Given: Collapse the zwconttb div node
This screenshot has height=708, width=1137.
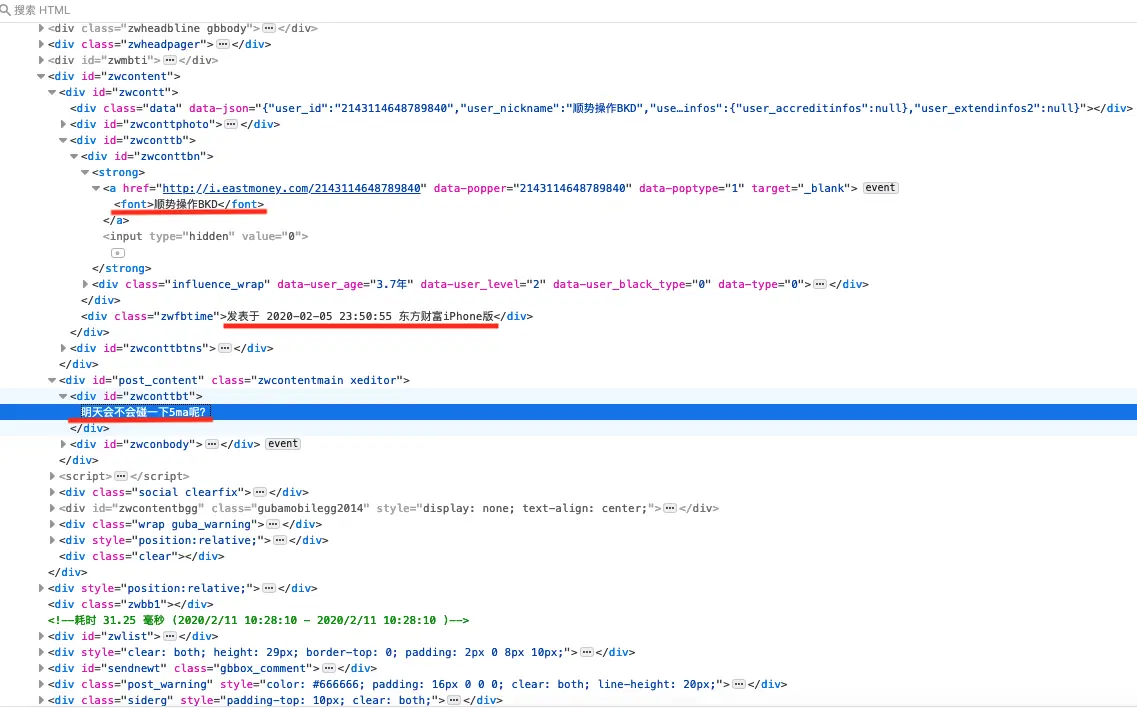Looking at the screenshot, I should click(x=63, y=140).
